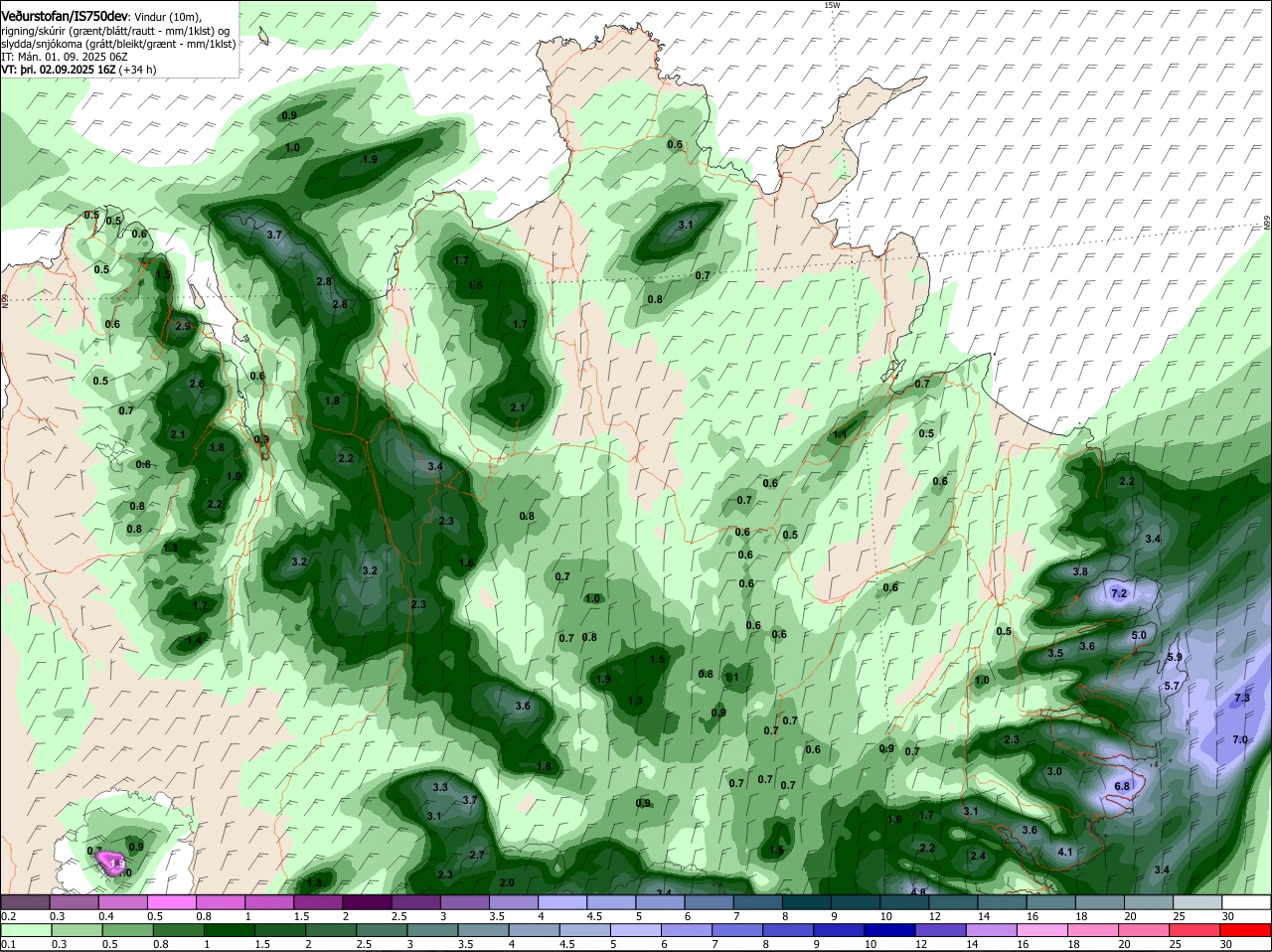Select the 2.9 value in the Westfjords
Screen dimensions: 1272x952
[182, 326]
